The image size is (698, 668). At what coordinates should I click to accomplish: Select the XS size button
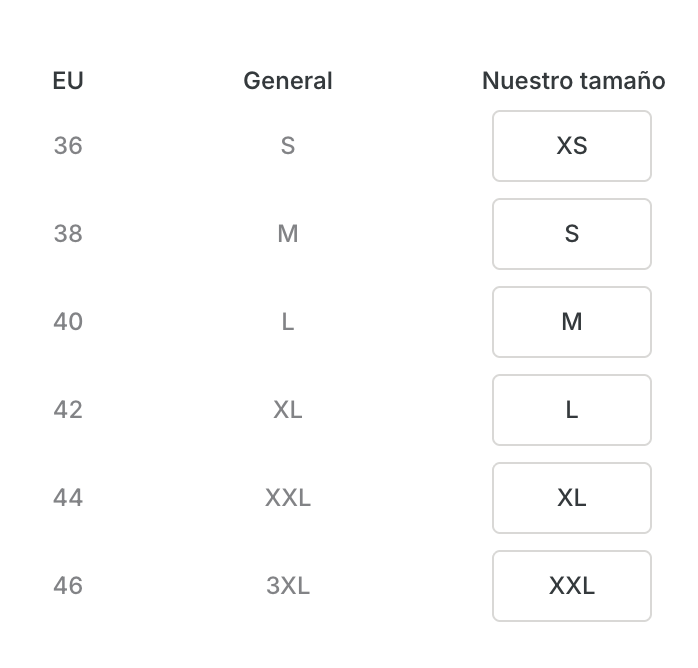click(571, 146)
